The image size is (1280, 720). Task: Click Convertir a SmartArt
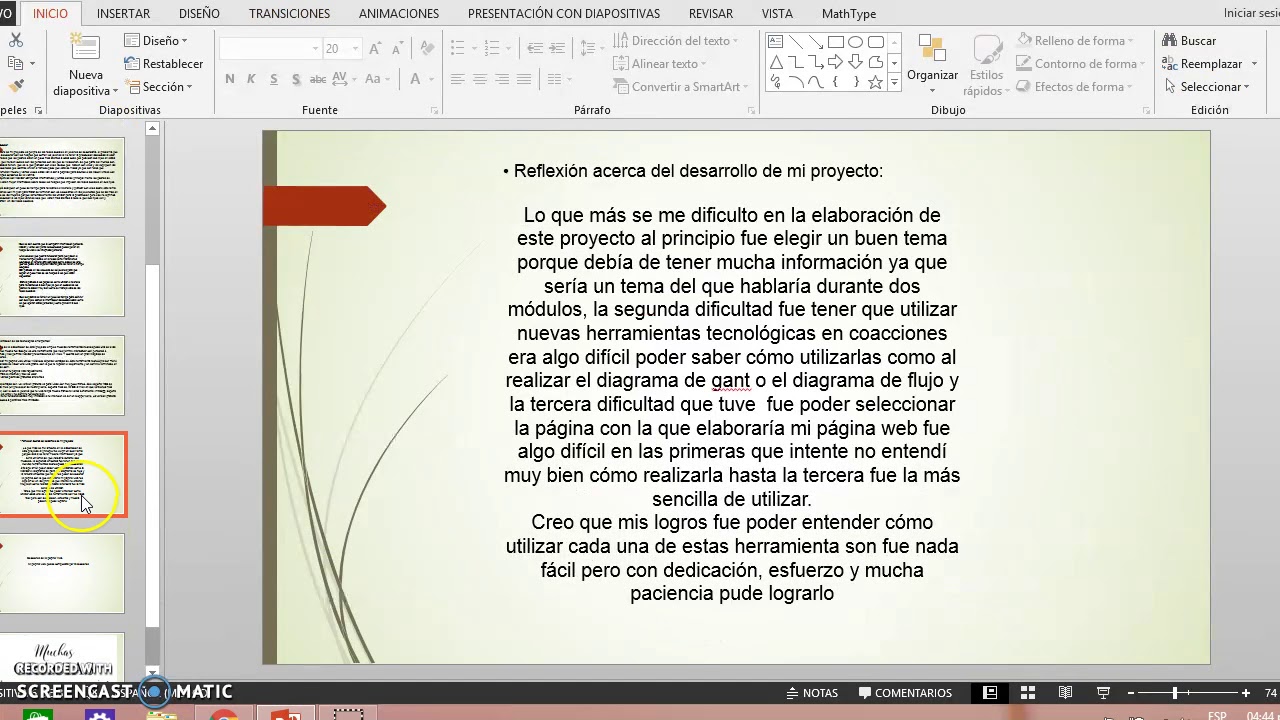pyautogui.click(x=679, y=87)
